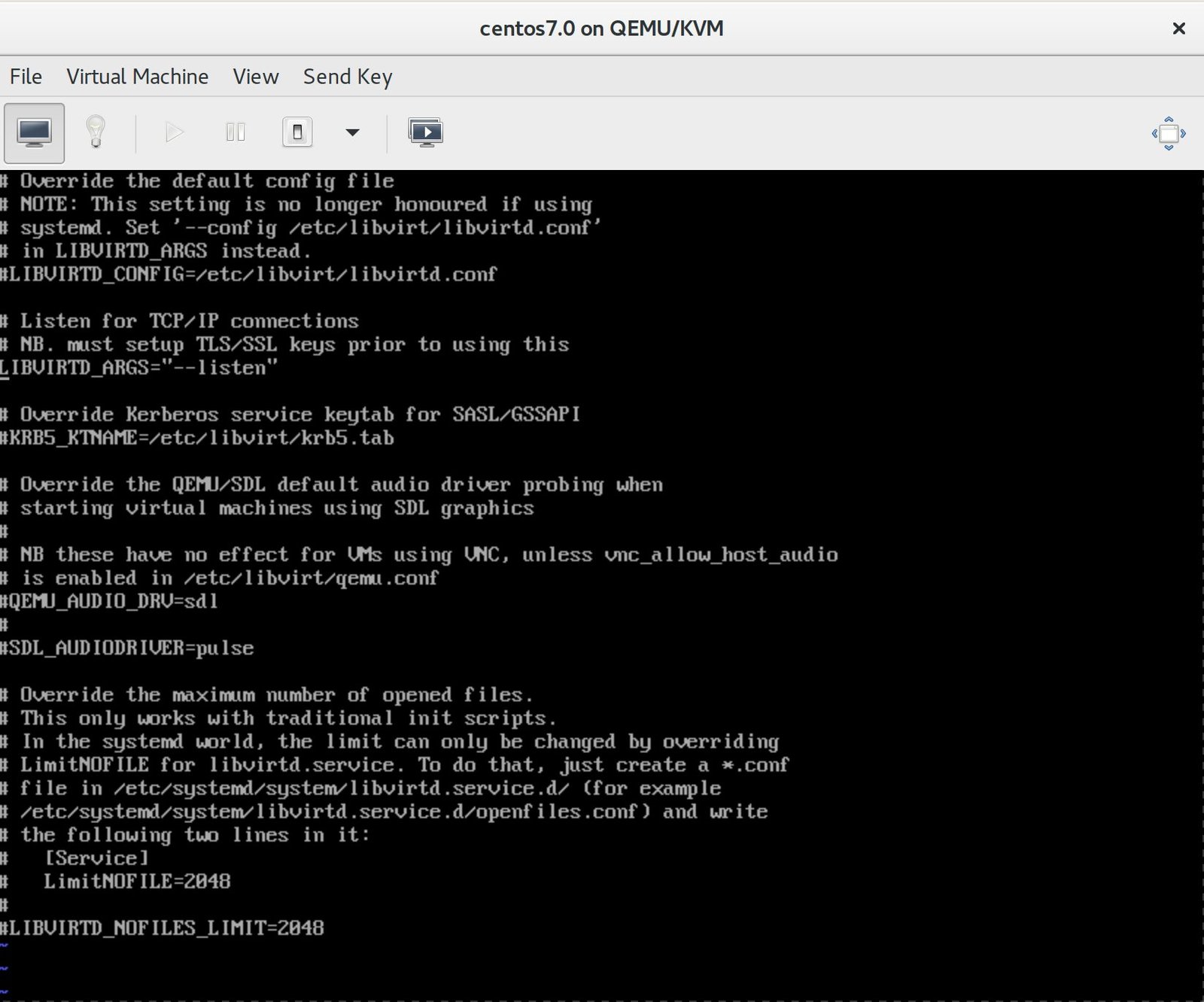1204x1002 pixels.
Task: Click the LimitNOFILE=2048 comment line
Action: [x=116, y=881]
